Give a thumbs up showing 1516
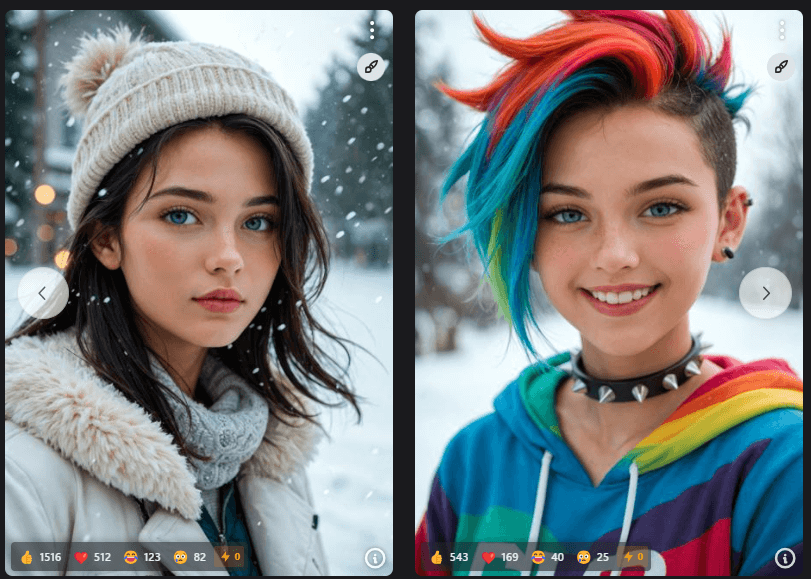Screen dimensions: 811x579 coord(41,557)
